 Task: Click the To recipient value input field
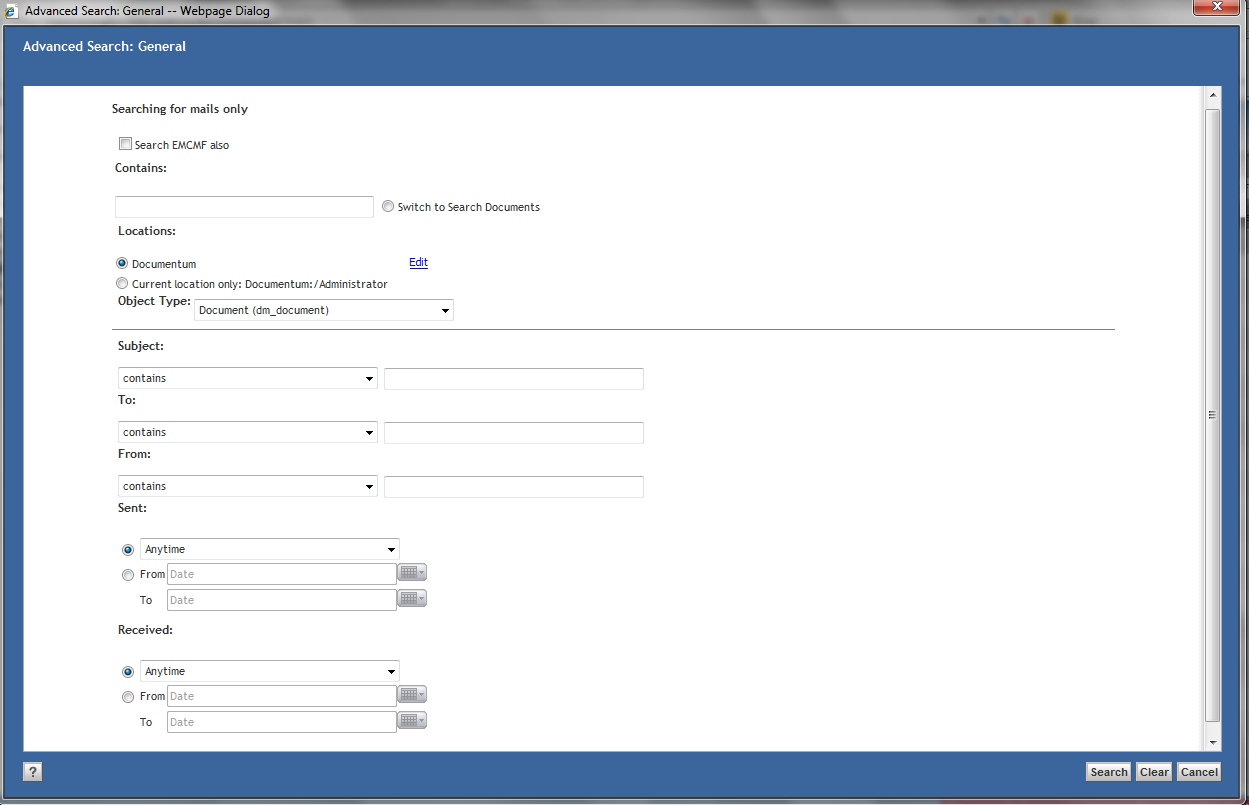click(x=514, y=433)
